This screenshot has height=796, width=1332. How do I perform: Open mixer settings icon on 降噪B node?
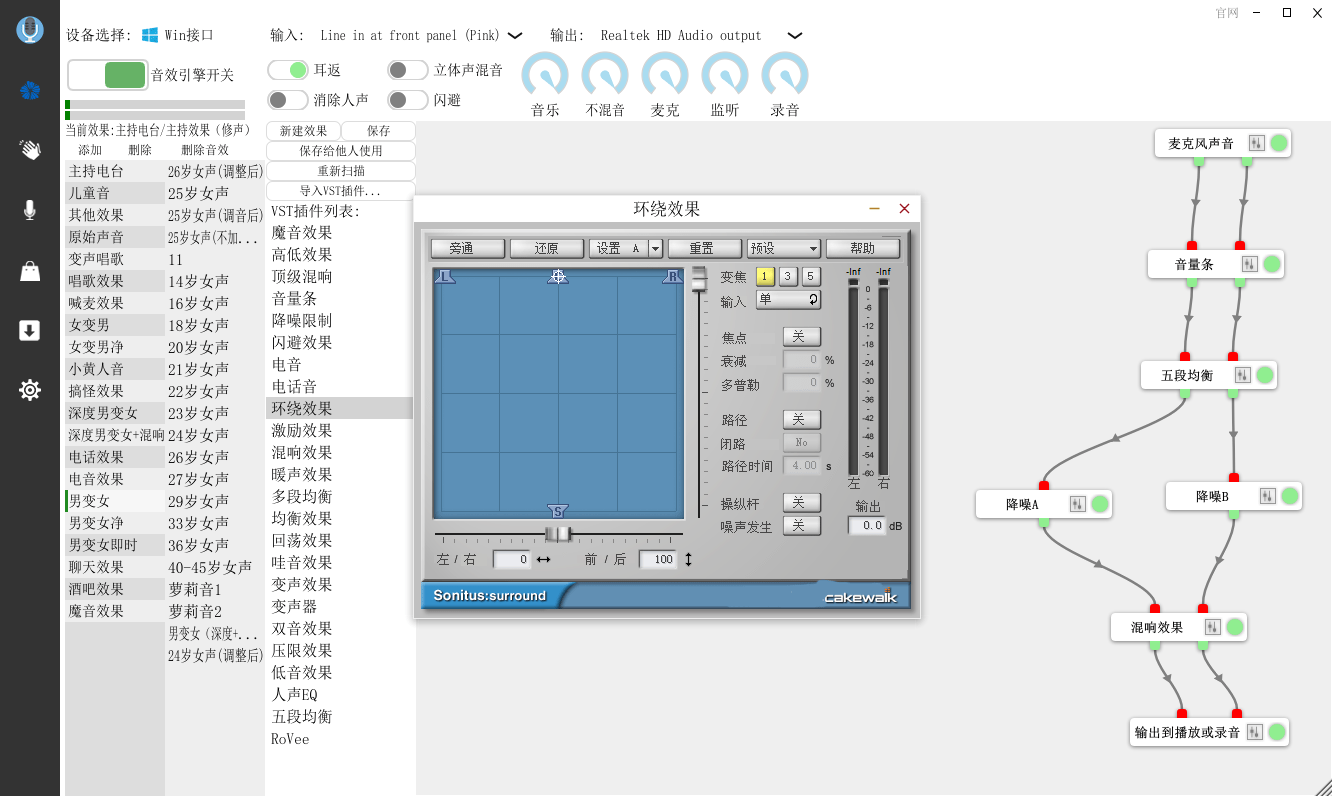click(1268, 496)
